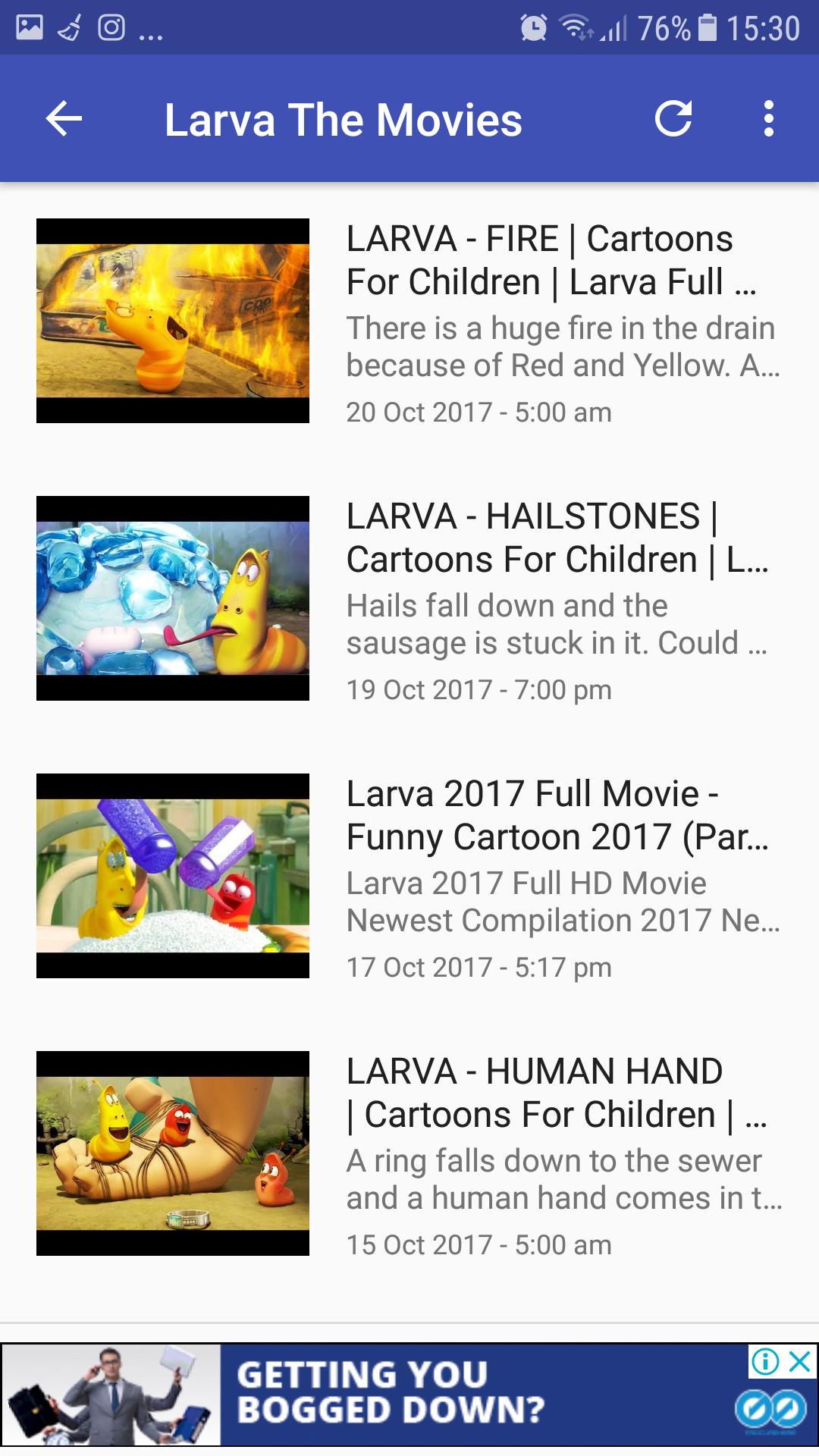Open LARVA - HAILSTONES video thumbnail
819x1456 pixels.
coord(173,598)
